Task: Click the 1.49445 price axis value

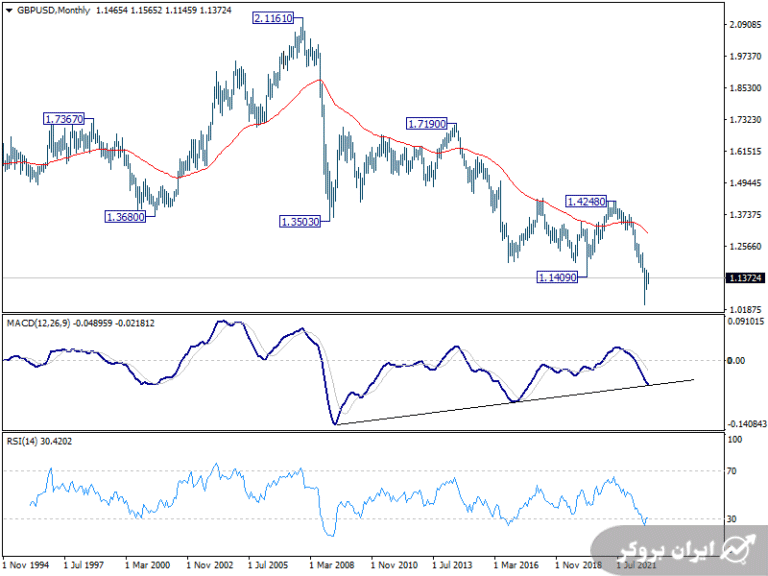Action: tap(746, 183)
